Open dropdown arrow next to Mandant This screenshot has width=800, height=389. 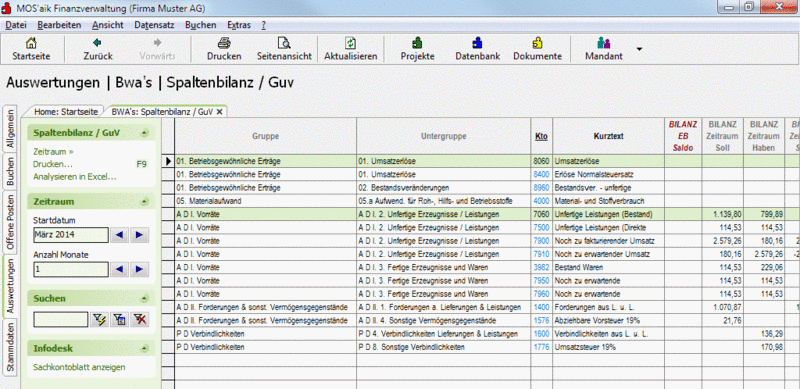[639, 49]
